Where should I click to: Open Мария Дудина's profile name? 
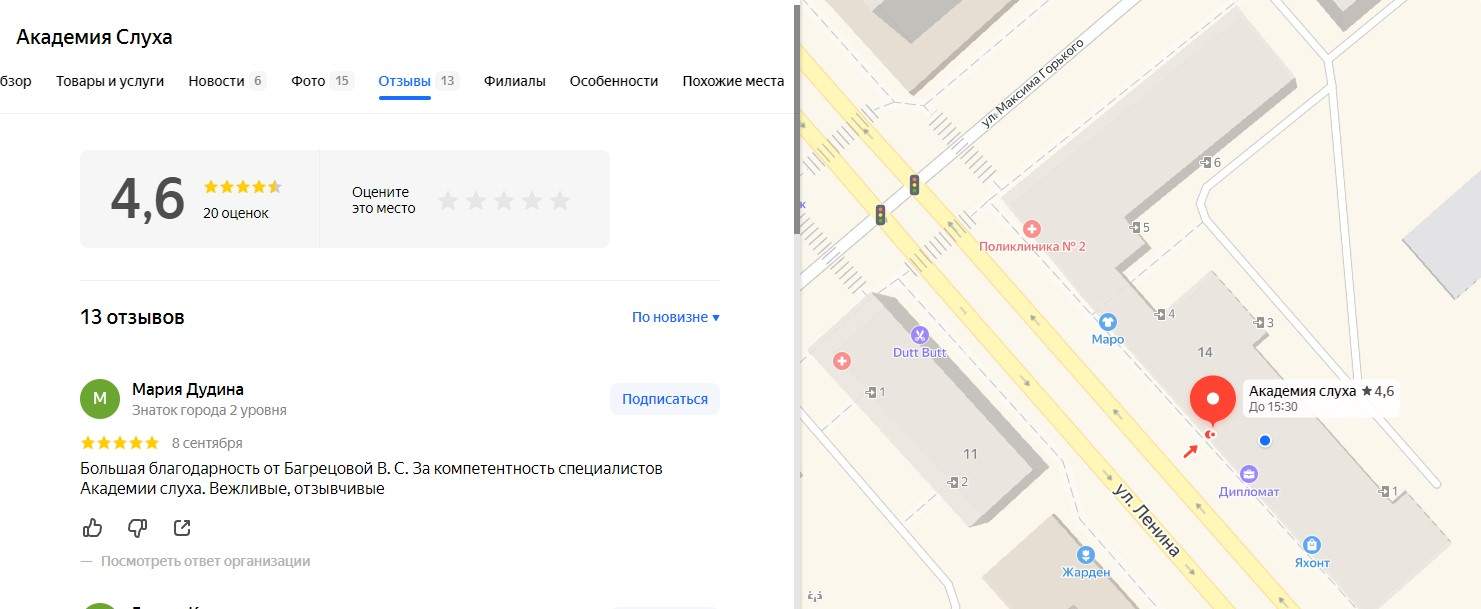point(188,389)
